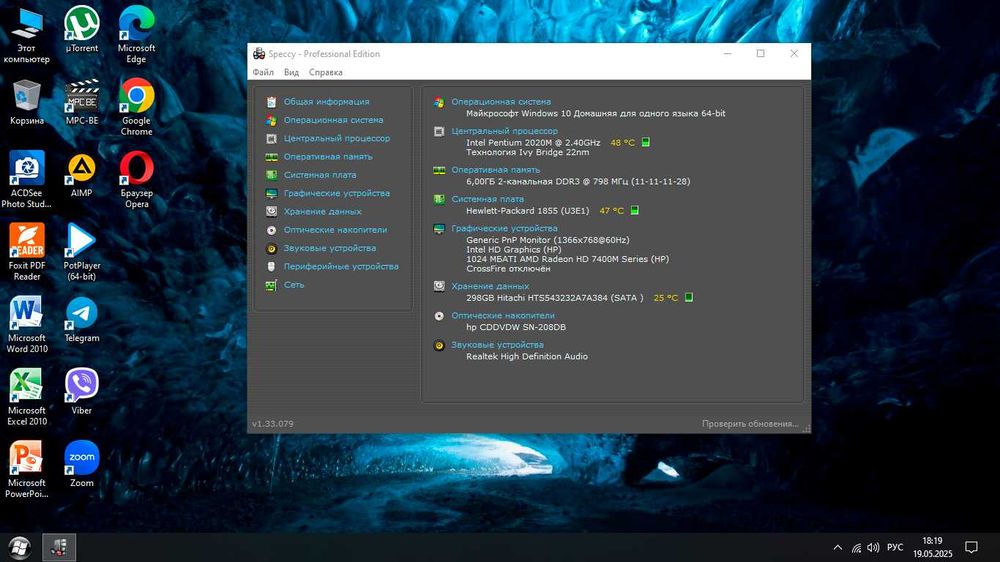
Task: Click Проверить обновления link
Action: pos(750,424)
